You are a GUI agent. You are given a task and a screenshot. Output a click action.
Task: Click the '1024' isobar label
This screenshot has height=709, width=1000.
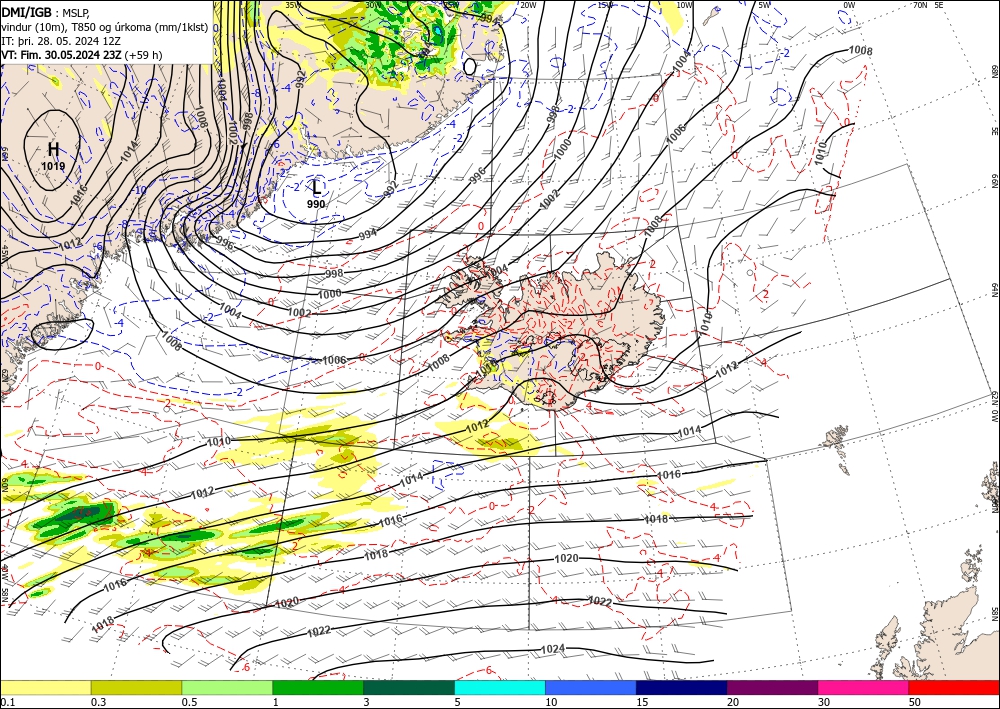coord(552,649)
